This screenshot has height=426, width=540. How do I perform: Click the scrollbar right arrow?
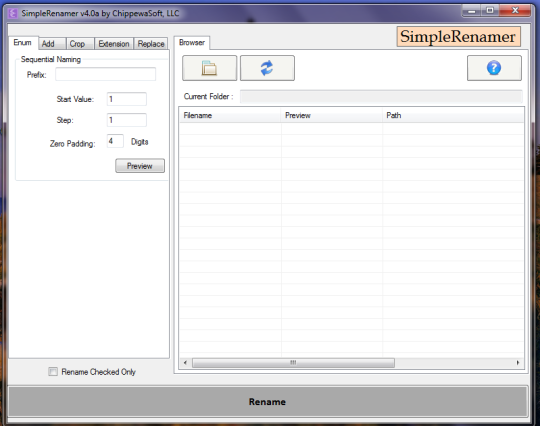[518, 363]
